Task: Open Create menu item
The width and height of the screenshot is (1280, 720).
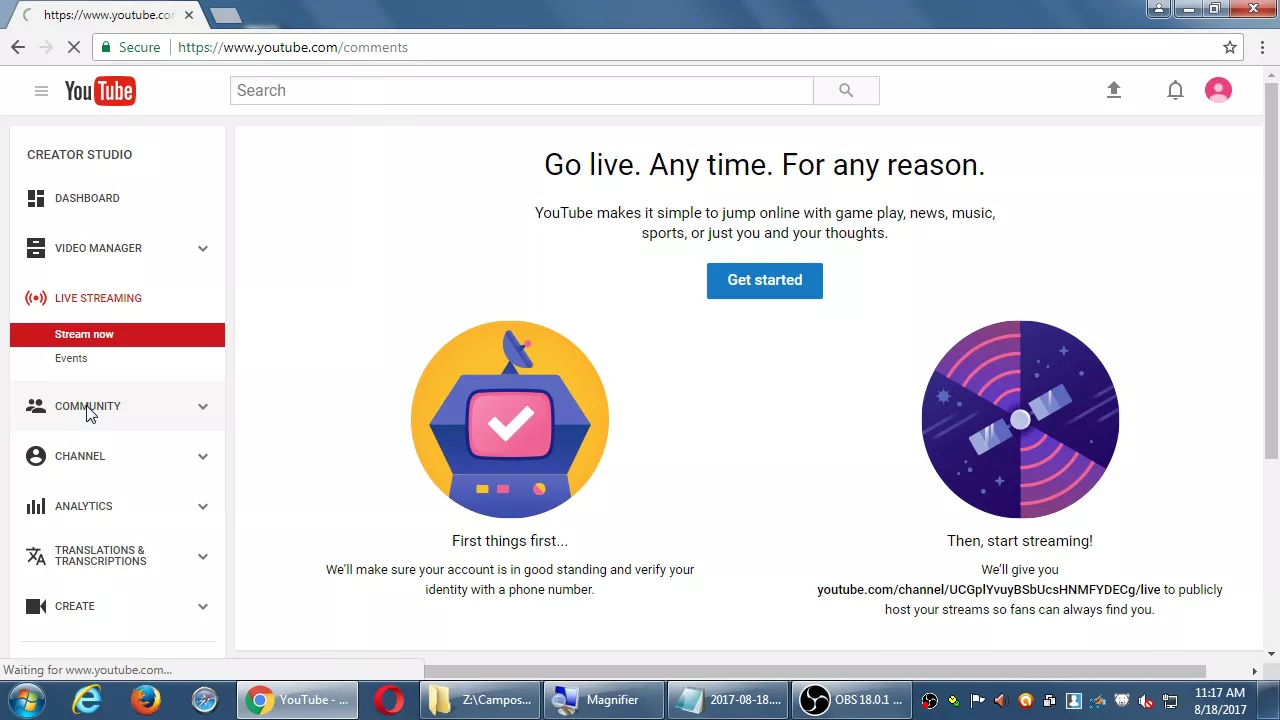Action: 75,606
